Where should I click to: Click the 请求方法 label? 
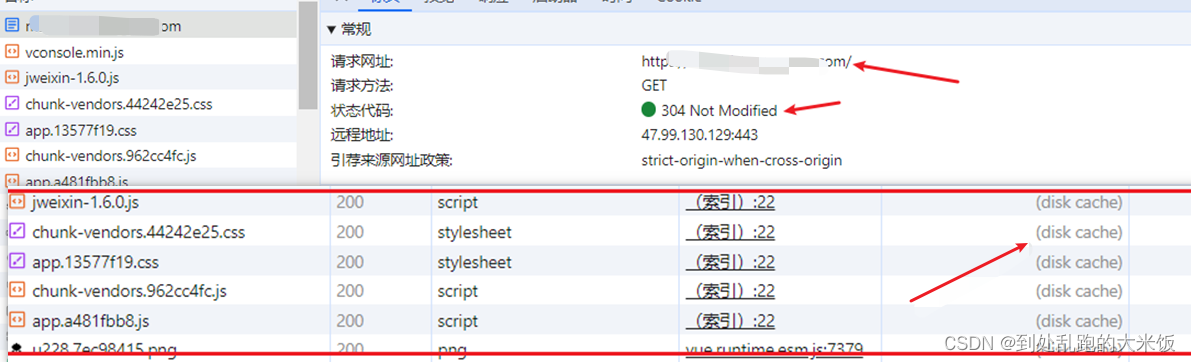tap(362, 86)
